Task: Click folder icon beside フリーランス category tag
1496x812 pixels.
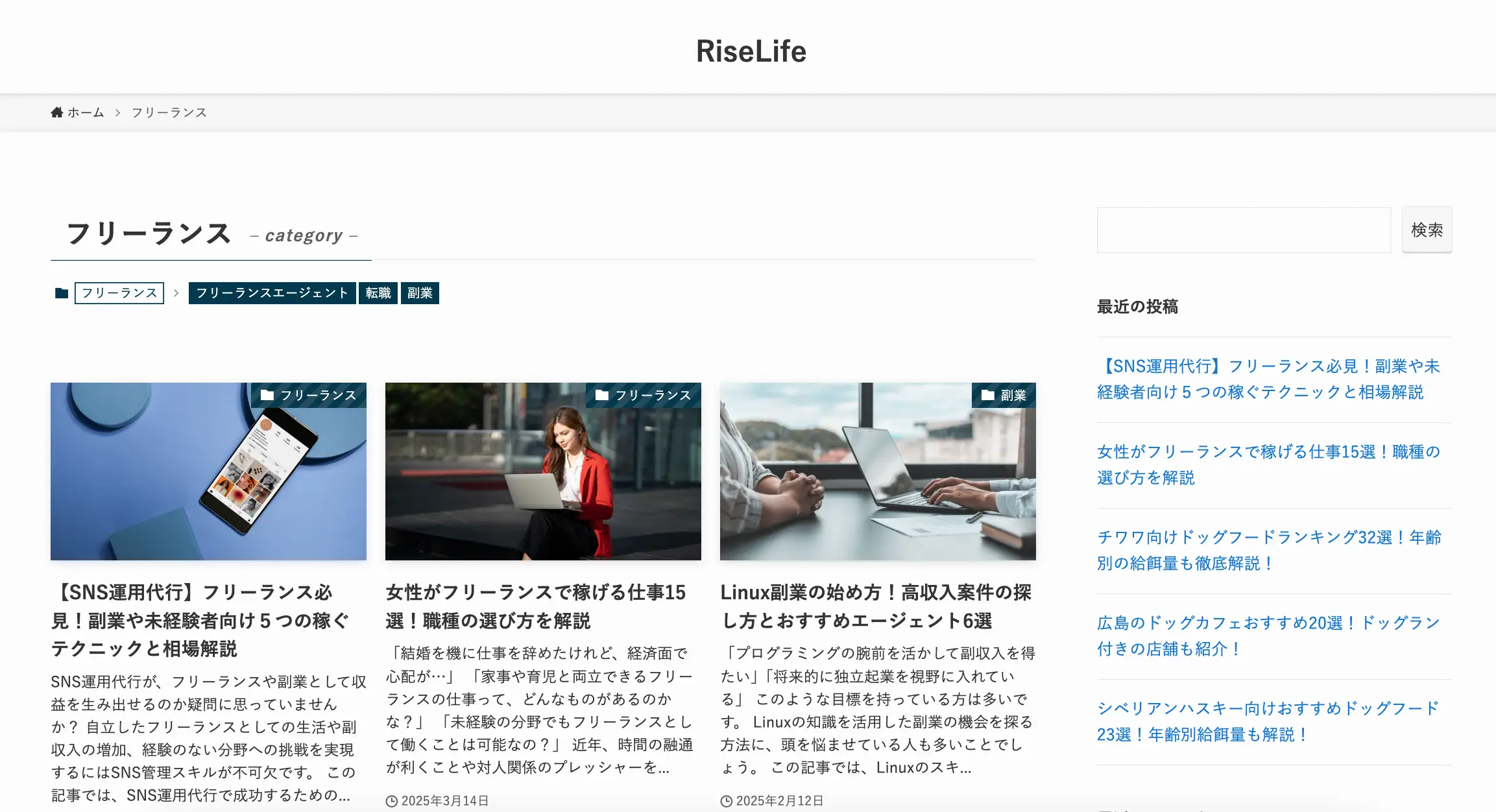Action: [x=62, y=293]
